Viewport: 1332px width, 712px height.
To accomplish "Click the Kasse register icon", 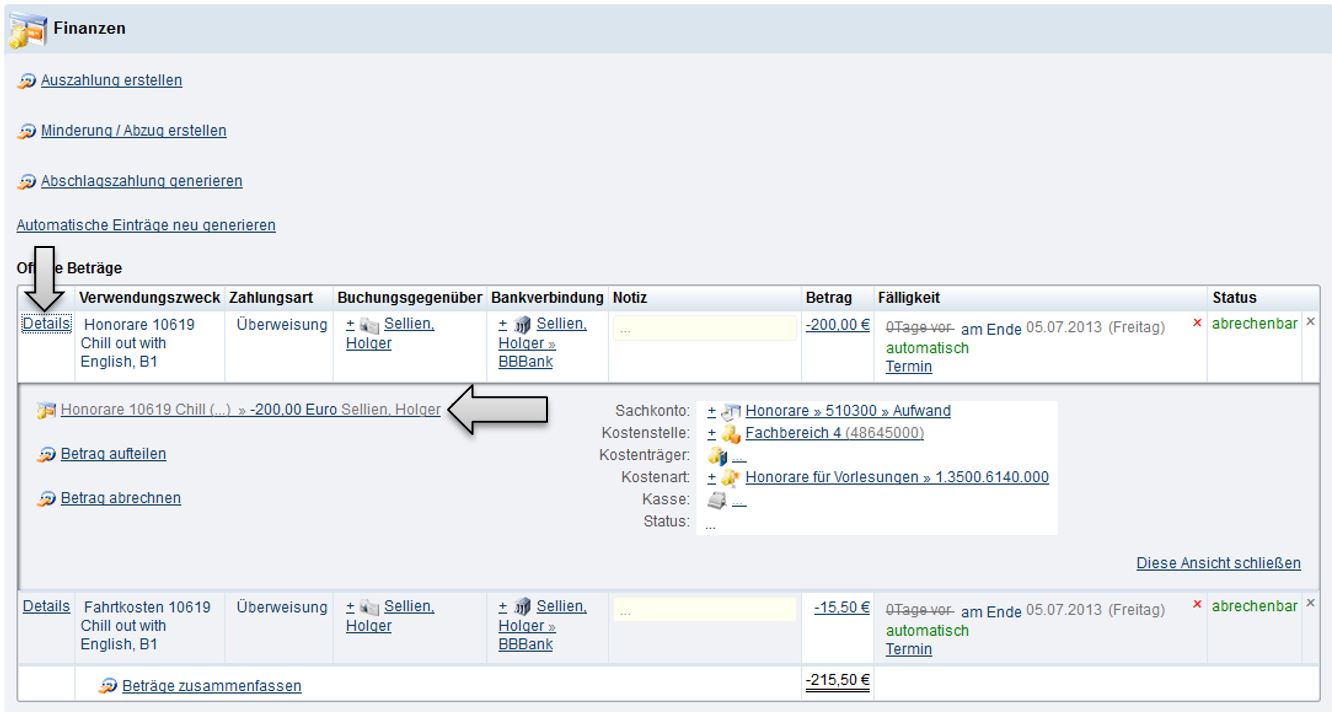I will (717, 500).
